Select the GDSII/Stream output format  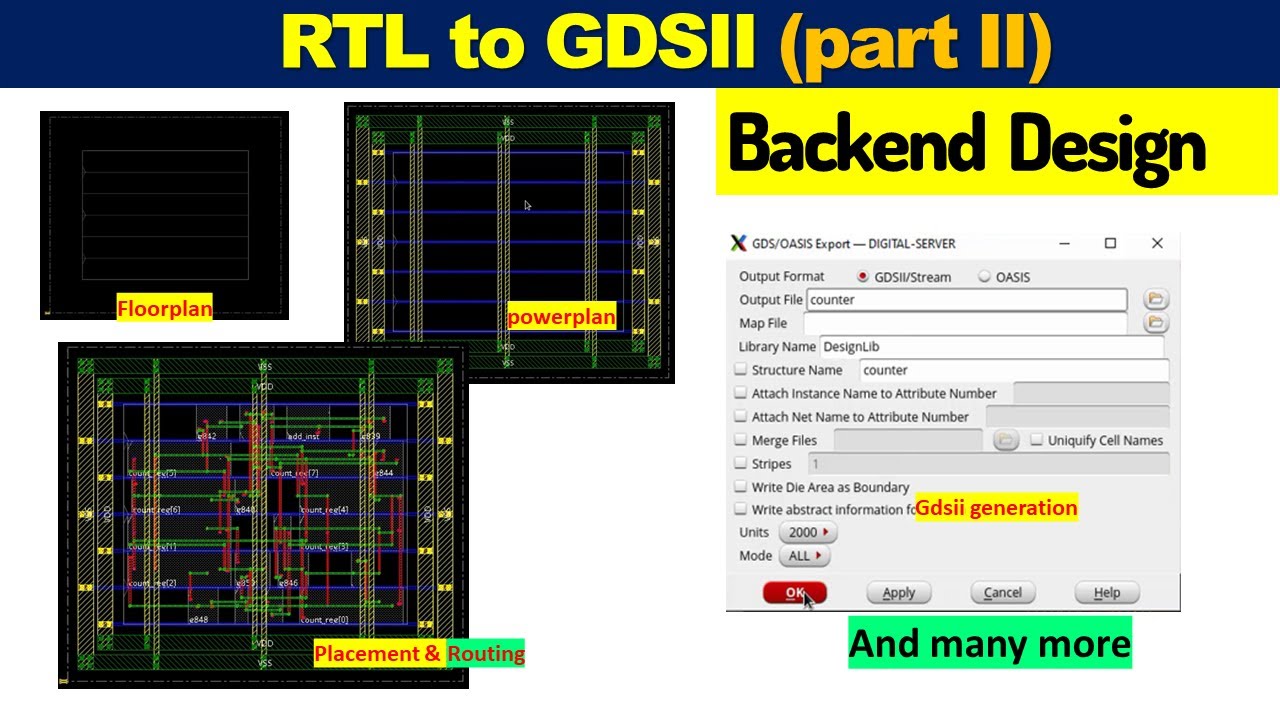(863, 277)
